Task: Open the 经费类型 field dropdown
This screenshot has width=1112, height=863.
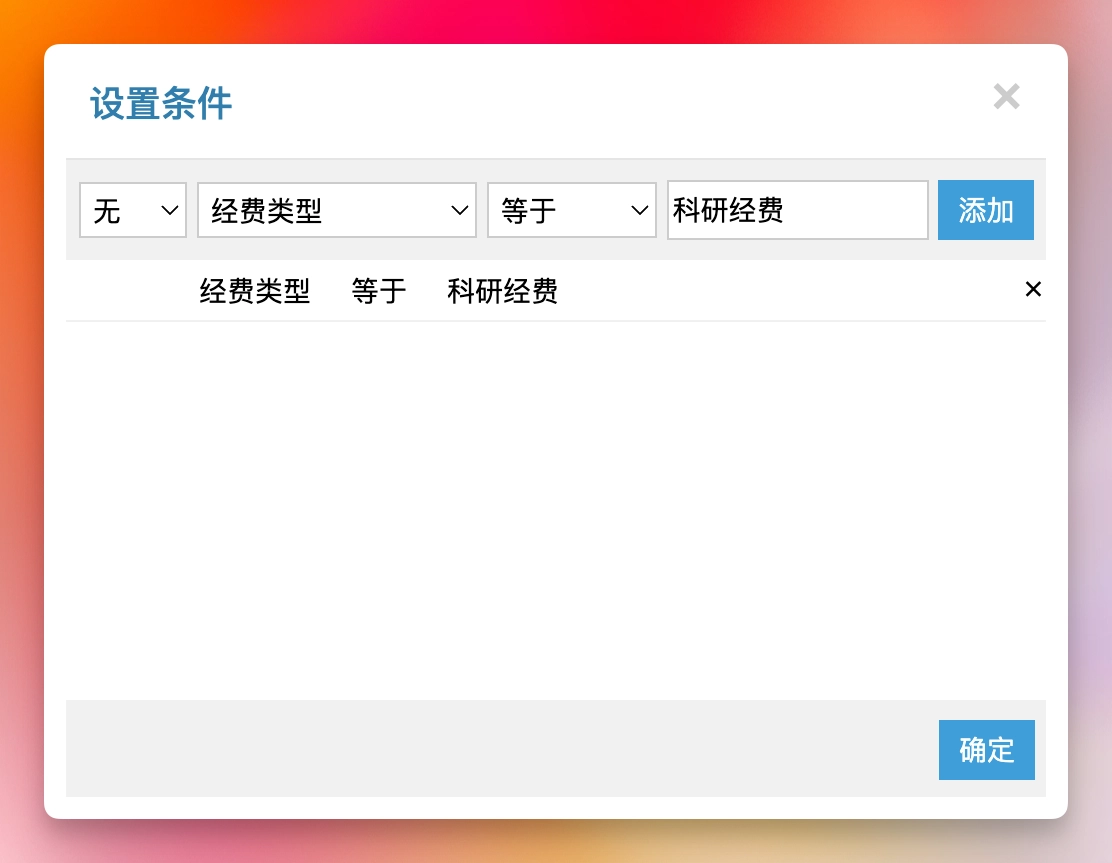Action: pos(337,210)
